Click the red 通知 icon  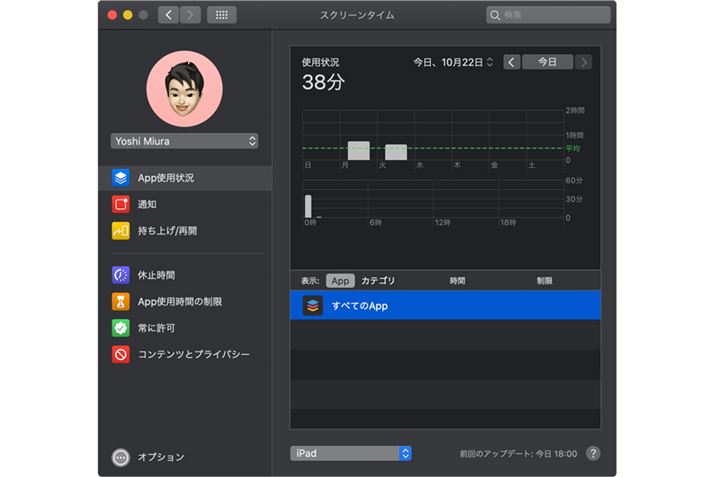(121, 204)
